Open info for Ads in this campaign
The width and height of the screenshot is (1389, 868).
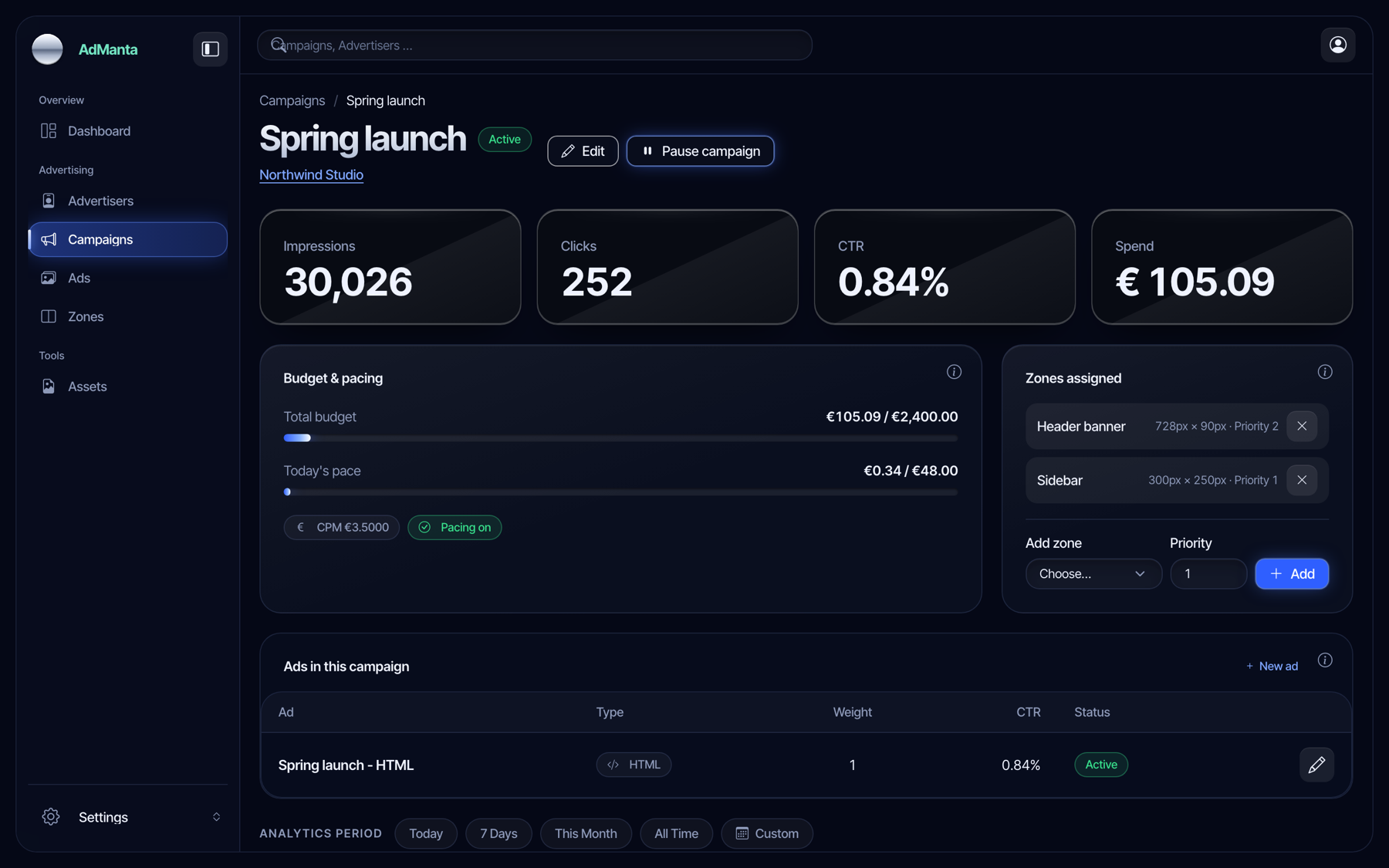tap(1324, 660)
